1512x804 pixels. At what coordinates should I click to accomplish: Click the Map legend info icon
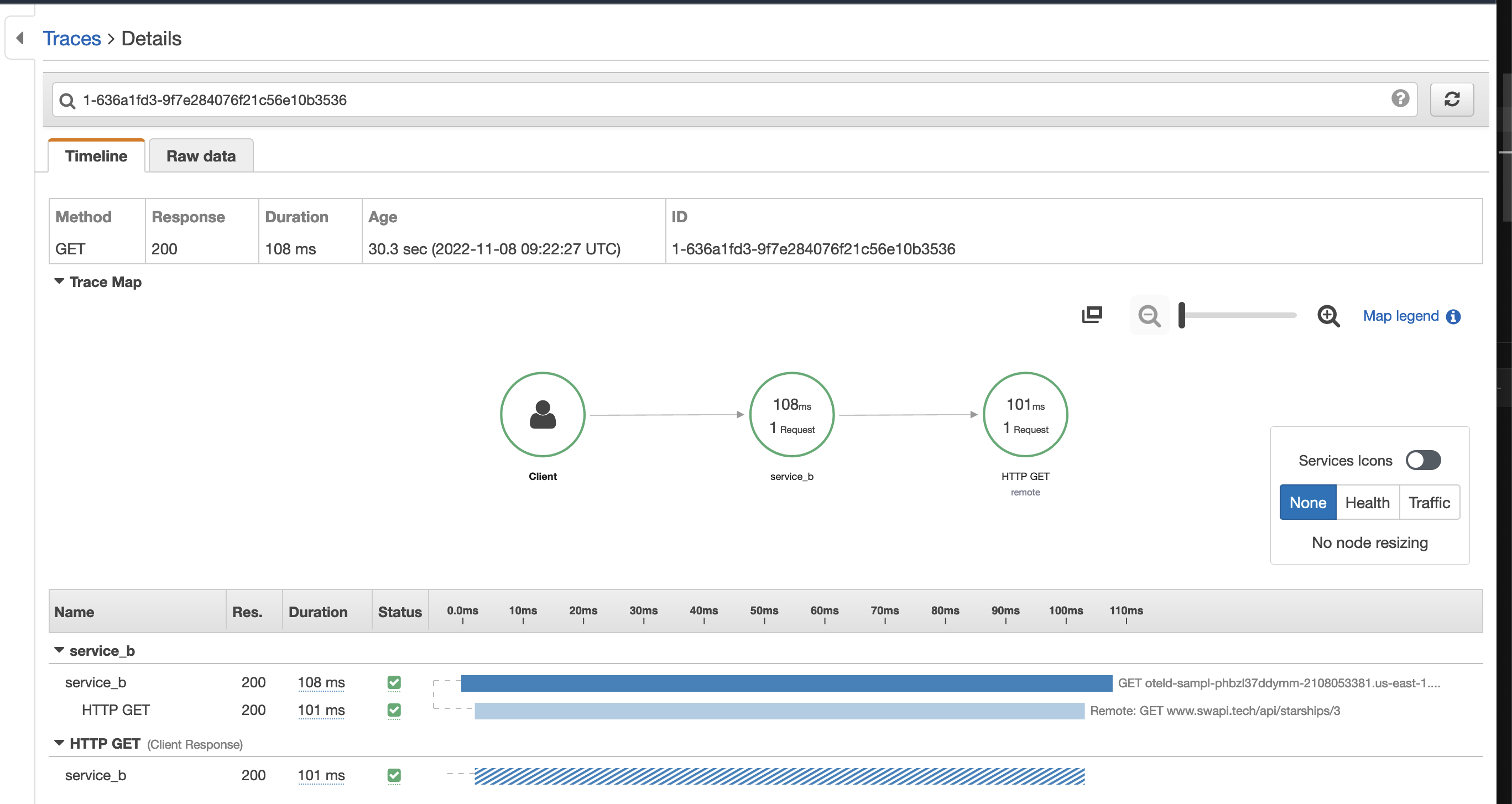pyautogui.click(x=1453, y=317)
